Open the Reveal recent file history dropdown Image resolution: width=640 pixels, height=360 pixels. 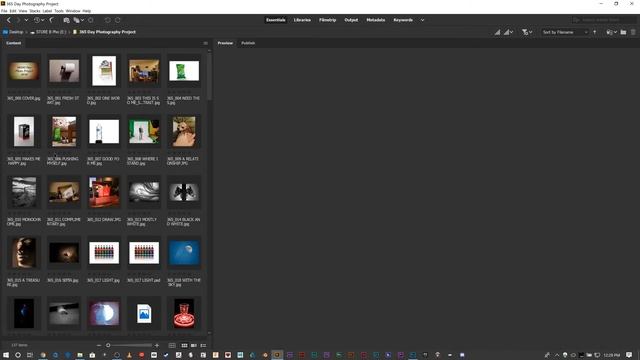pos(39,20)
